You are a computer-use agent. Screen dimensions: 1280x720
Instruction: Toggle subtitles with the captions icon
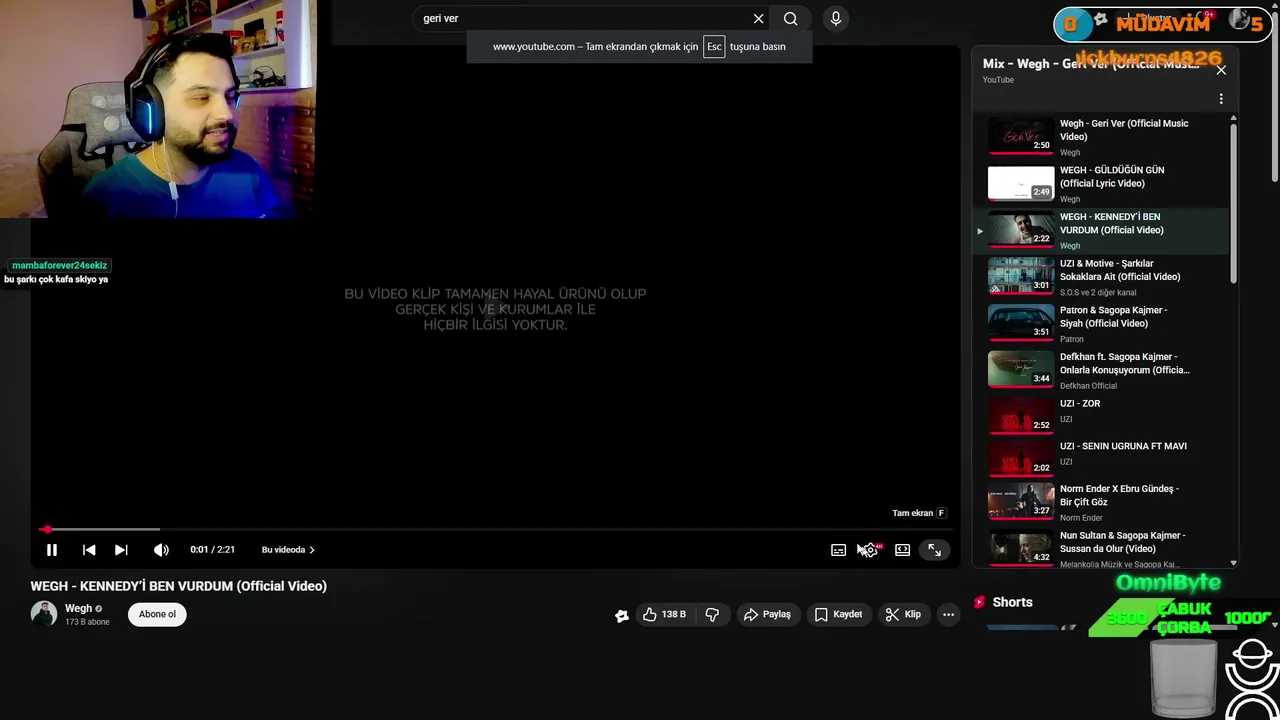click(838, 550)
